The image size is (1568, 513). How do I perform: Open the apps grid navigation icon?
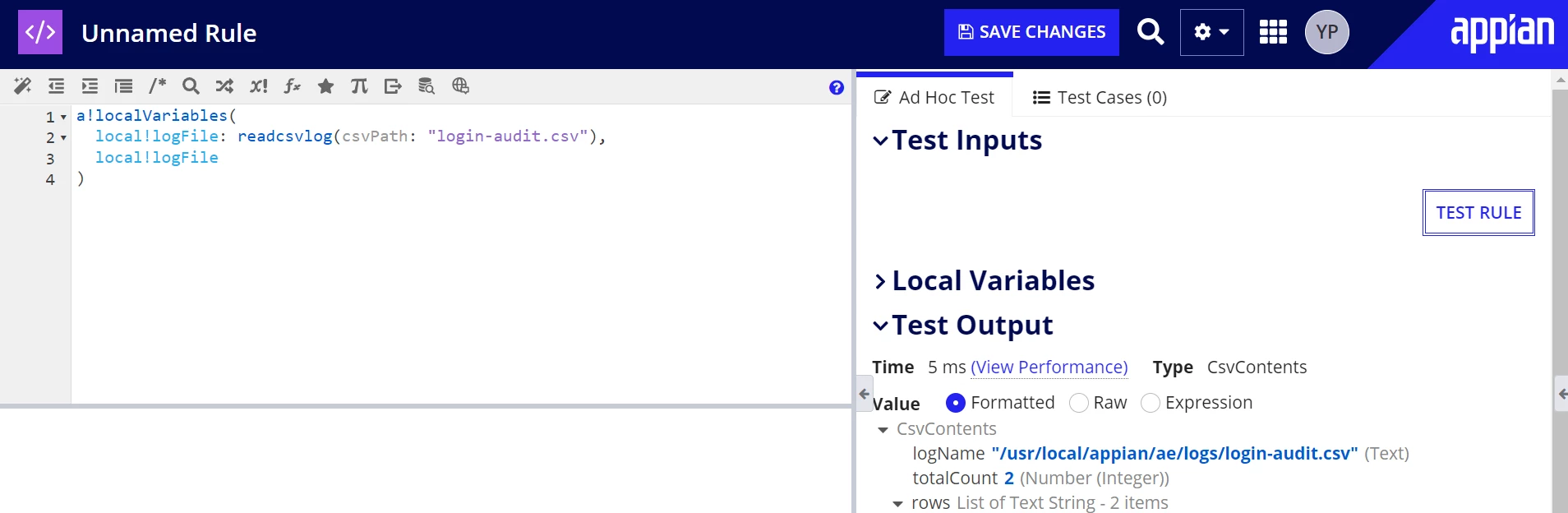1273,32
